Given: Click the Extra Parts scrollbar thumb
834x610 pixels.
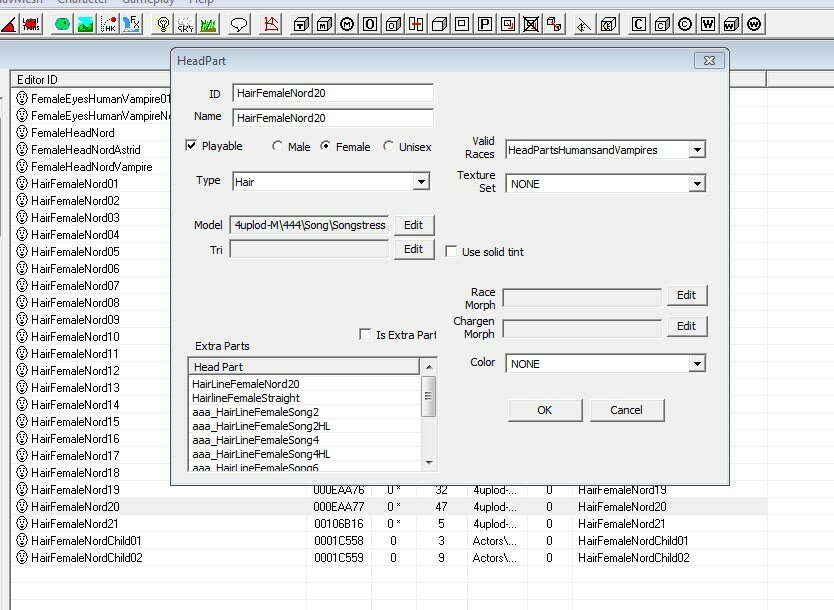Looking at the screenshot, I should pyautogui.click(x=429, y=396).
